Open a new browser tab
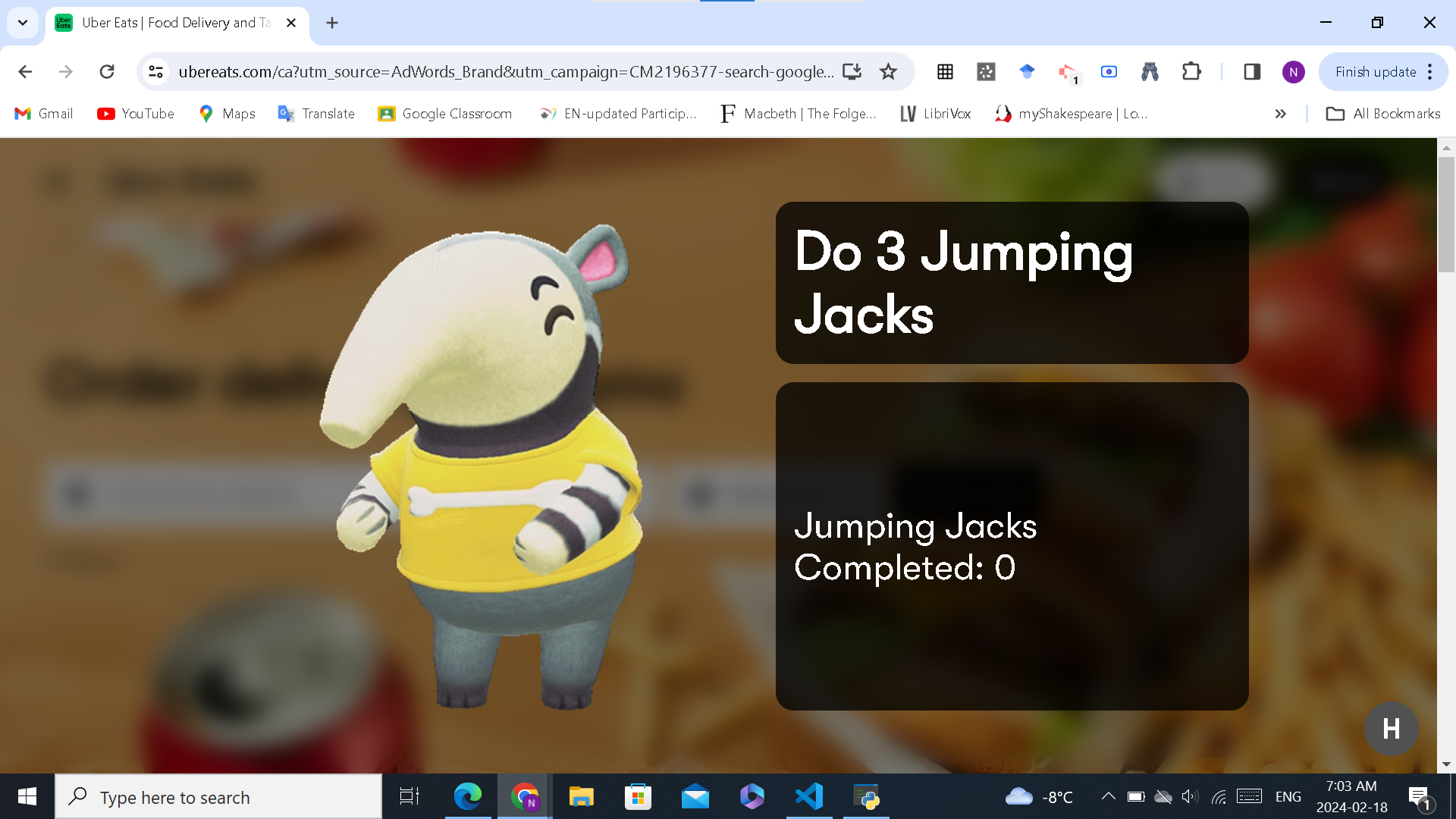Viewport: 1456px width, 819px height. tap(332, 23)
